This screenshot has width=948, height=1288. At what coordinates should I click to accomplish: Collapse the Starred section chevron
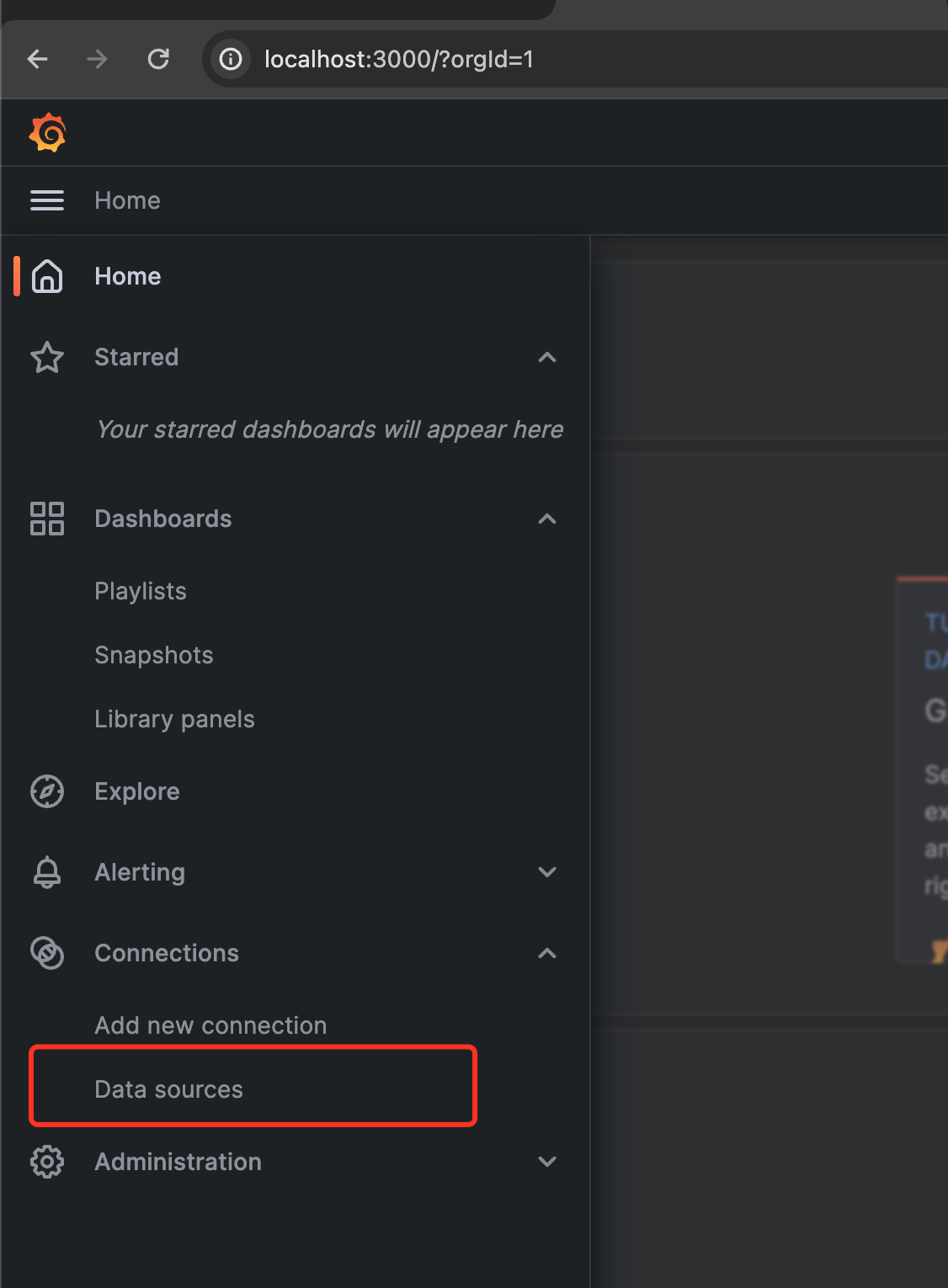[547, 357]
